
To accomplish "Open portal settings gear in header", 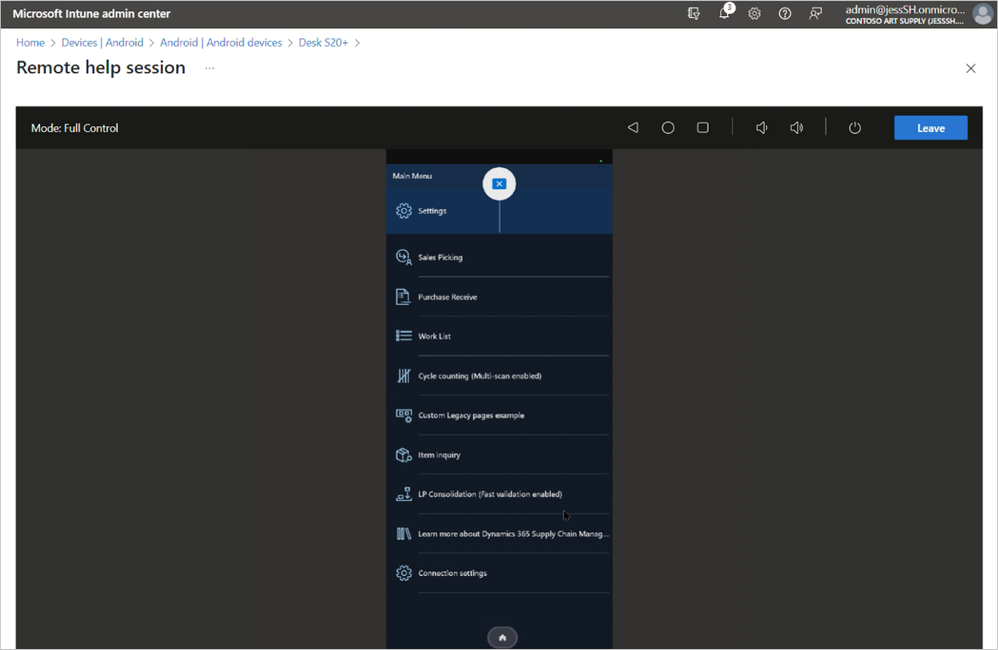I will click(x=754, y=13).
